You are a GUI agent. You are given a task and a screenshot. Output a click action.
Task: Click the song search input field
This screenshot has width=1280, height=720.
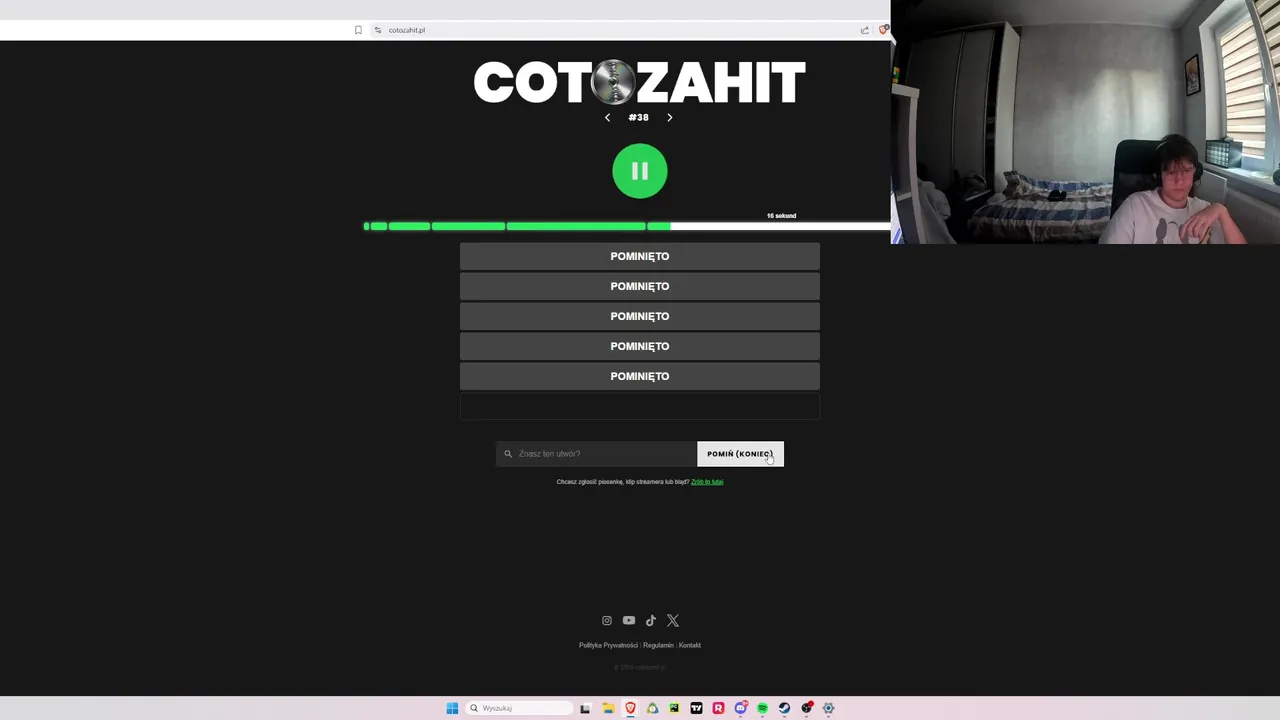[x=596, y=454]
